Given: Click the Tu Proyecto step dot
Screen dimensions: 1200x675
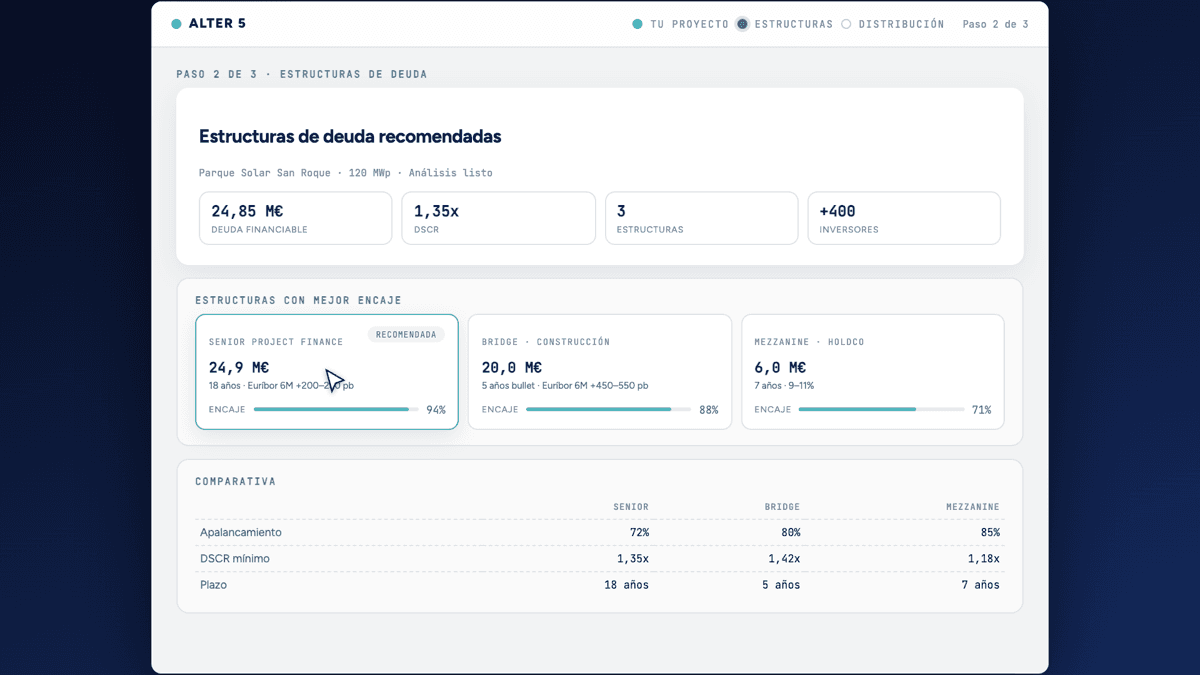Looking at the screenshot, I should point(637,24).
